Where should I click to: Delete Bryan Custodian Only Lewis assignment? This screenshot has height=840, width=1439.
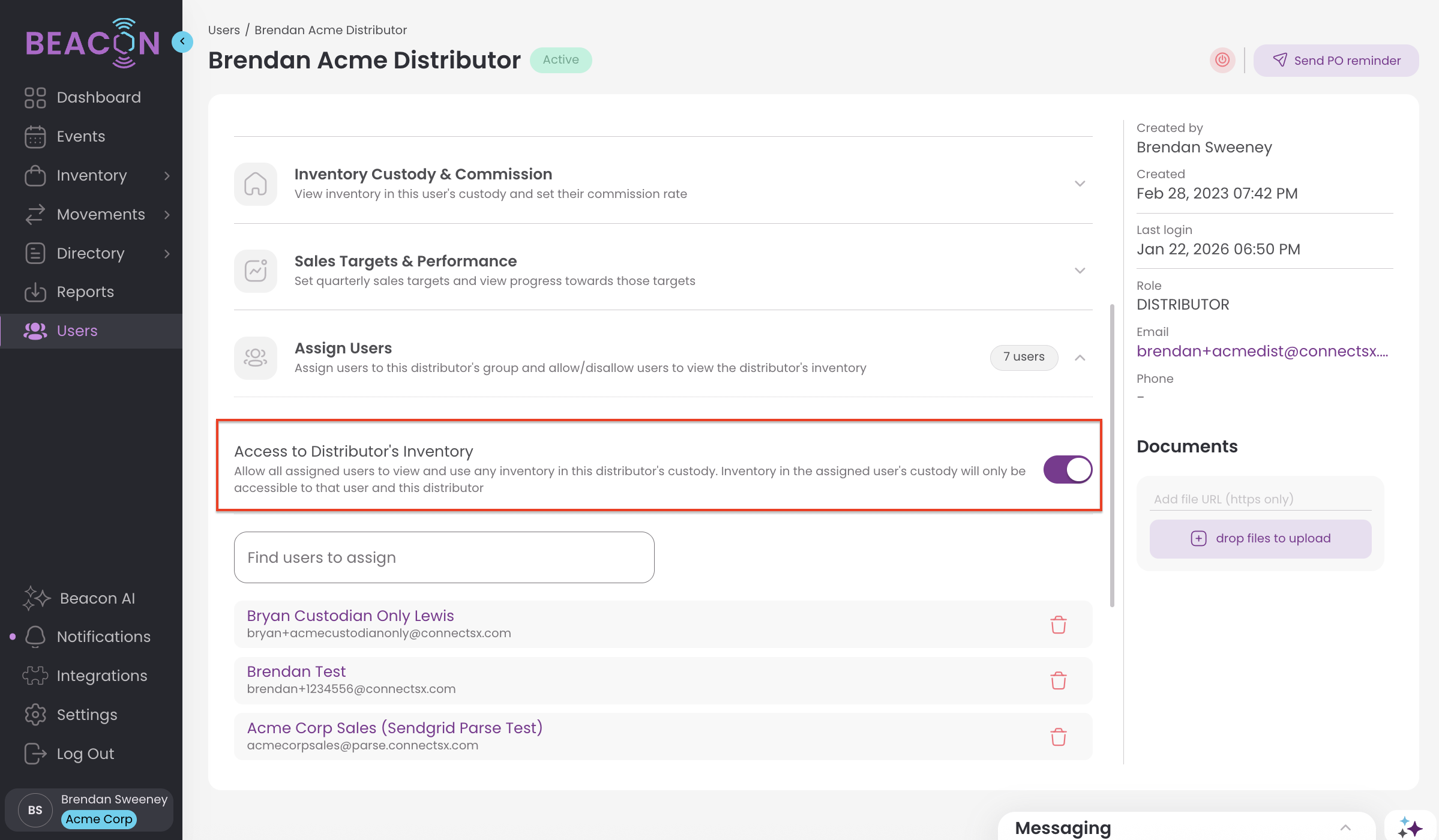click(1058, 625)
